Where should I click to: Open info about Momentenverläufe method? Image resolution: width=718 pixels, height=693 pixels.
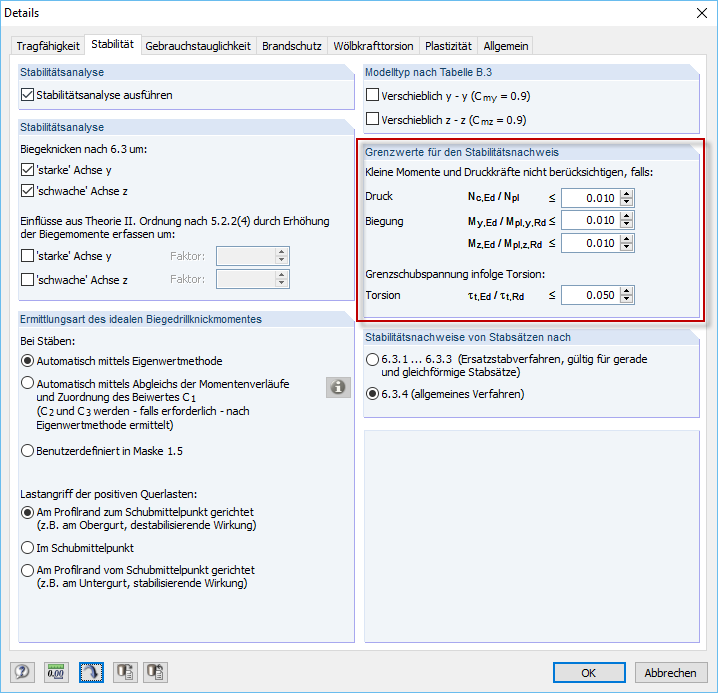tap(338, 387)
